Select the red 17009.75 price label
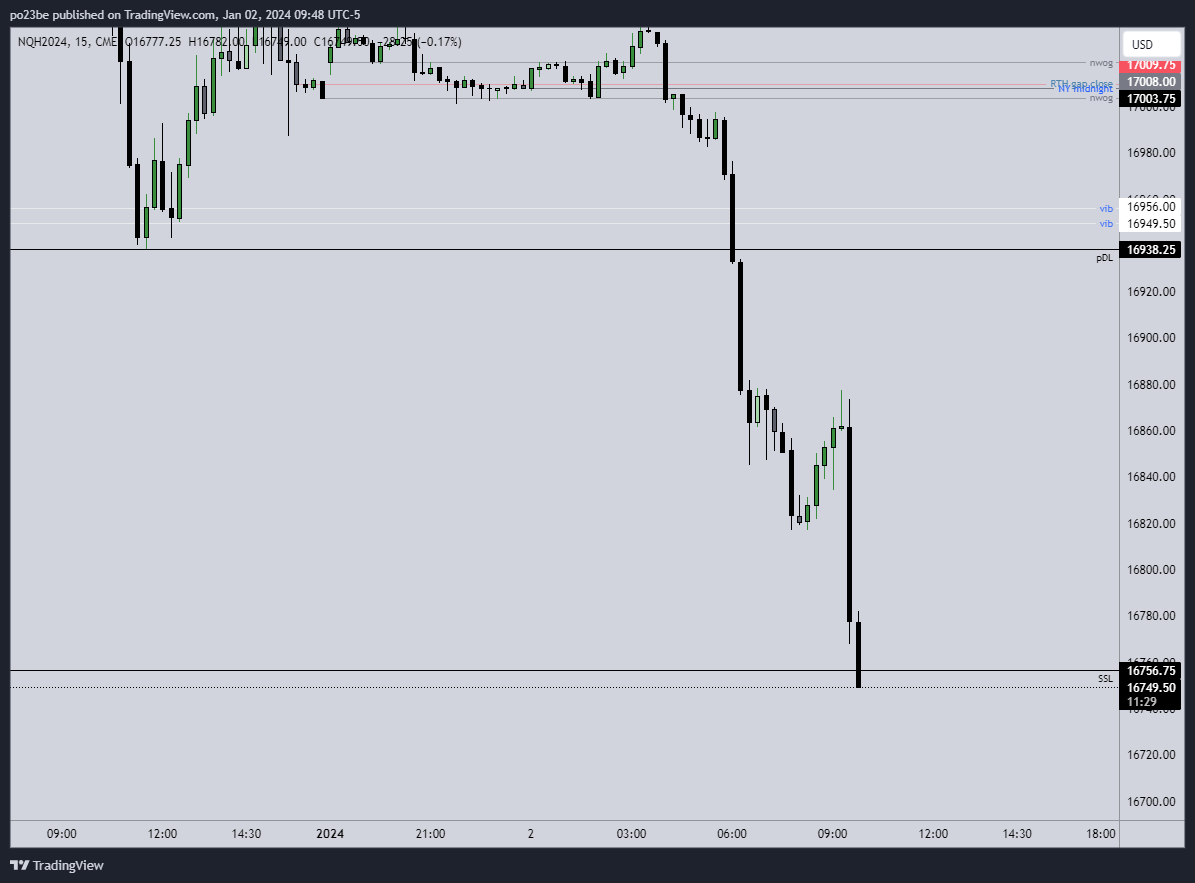Screen dimensions: 1195x883 (1151, 65)
